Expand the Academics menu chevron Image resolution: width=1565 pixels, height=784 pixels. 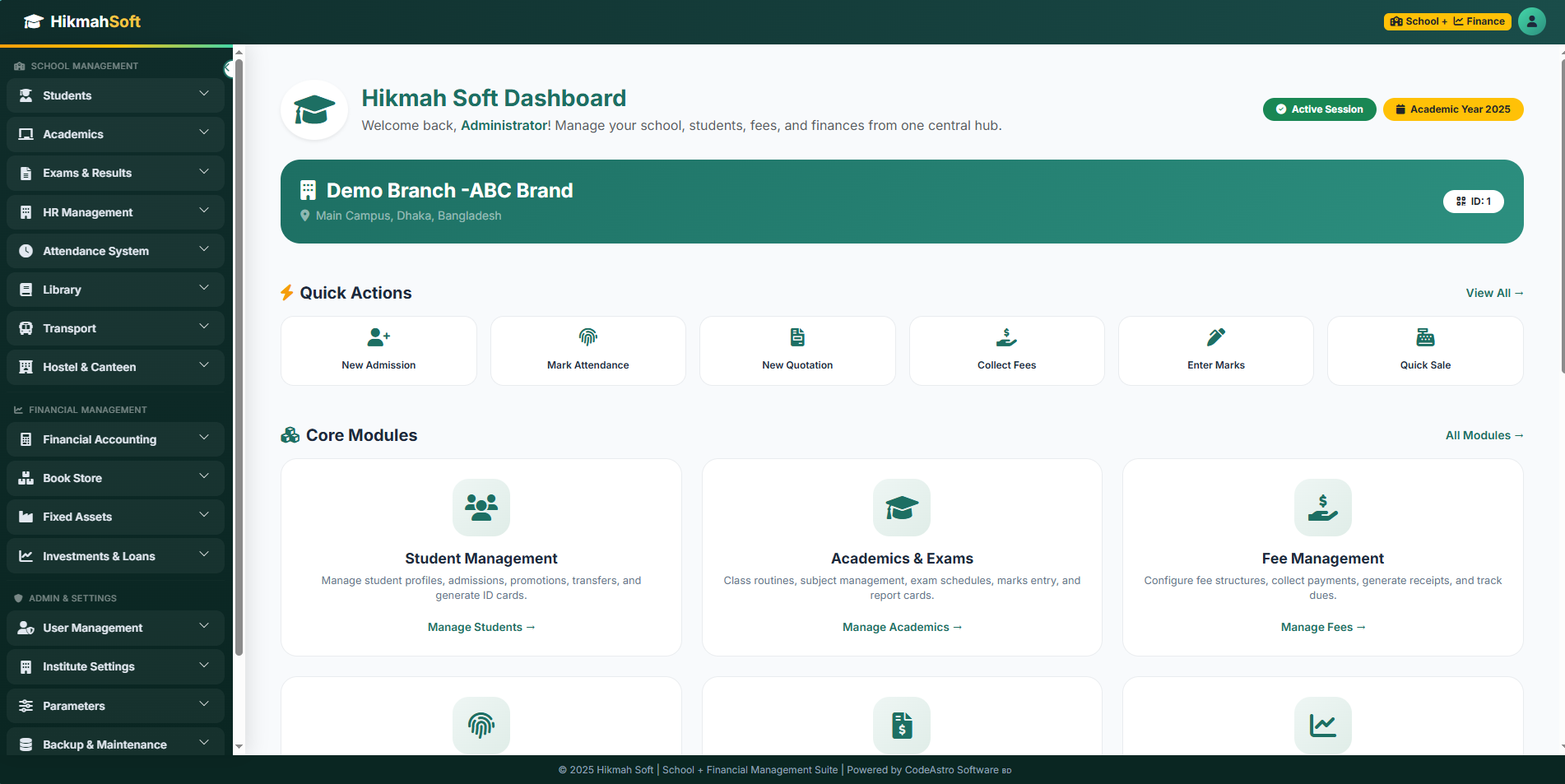point(204,133)
